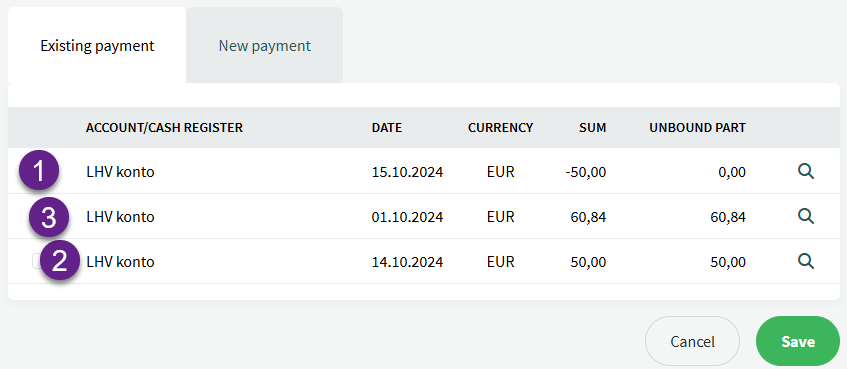This screenshot has width=847, height=369.
Task: Open magnifier icon for 01.10.2024 payment
Action: [806, 216]
